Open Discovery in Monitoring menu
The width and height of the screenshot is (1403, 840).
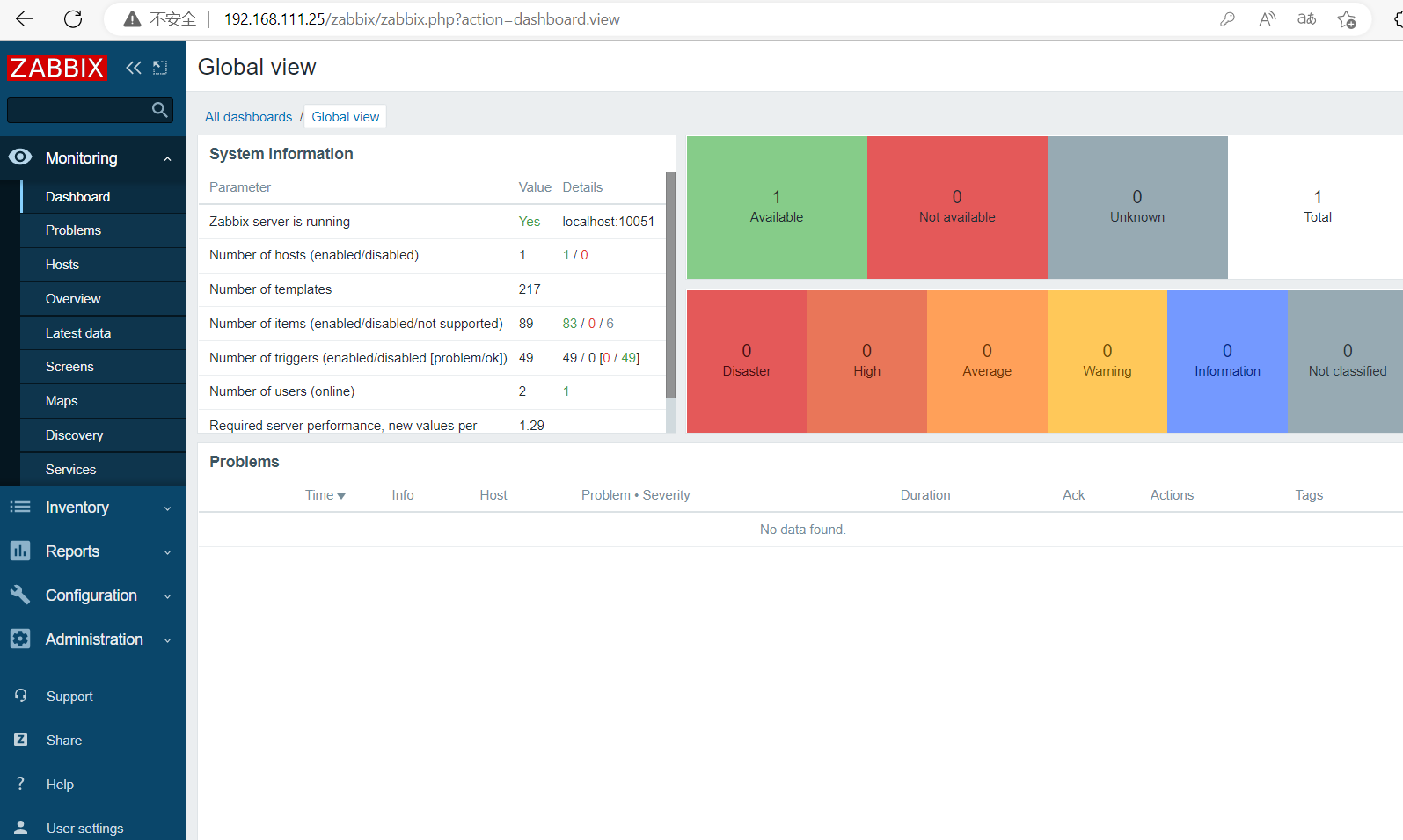click(103, 435)
